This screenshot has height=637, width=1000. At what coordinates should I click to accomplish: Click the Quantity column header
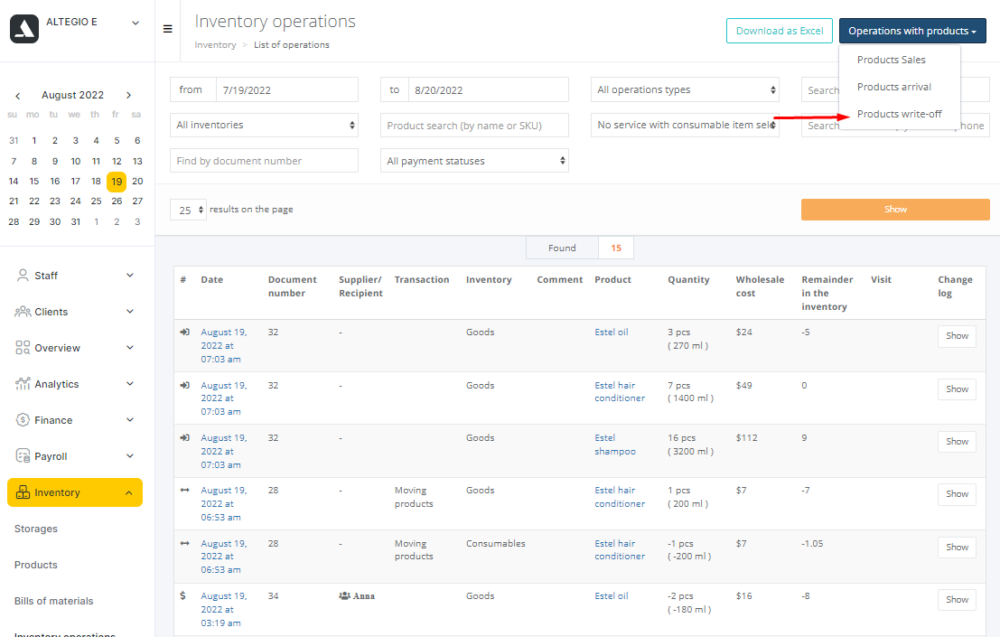tap(688, 280)
